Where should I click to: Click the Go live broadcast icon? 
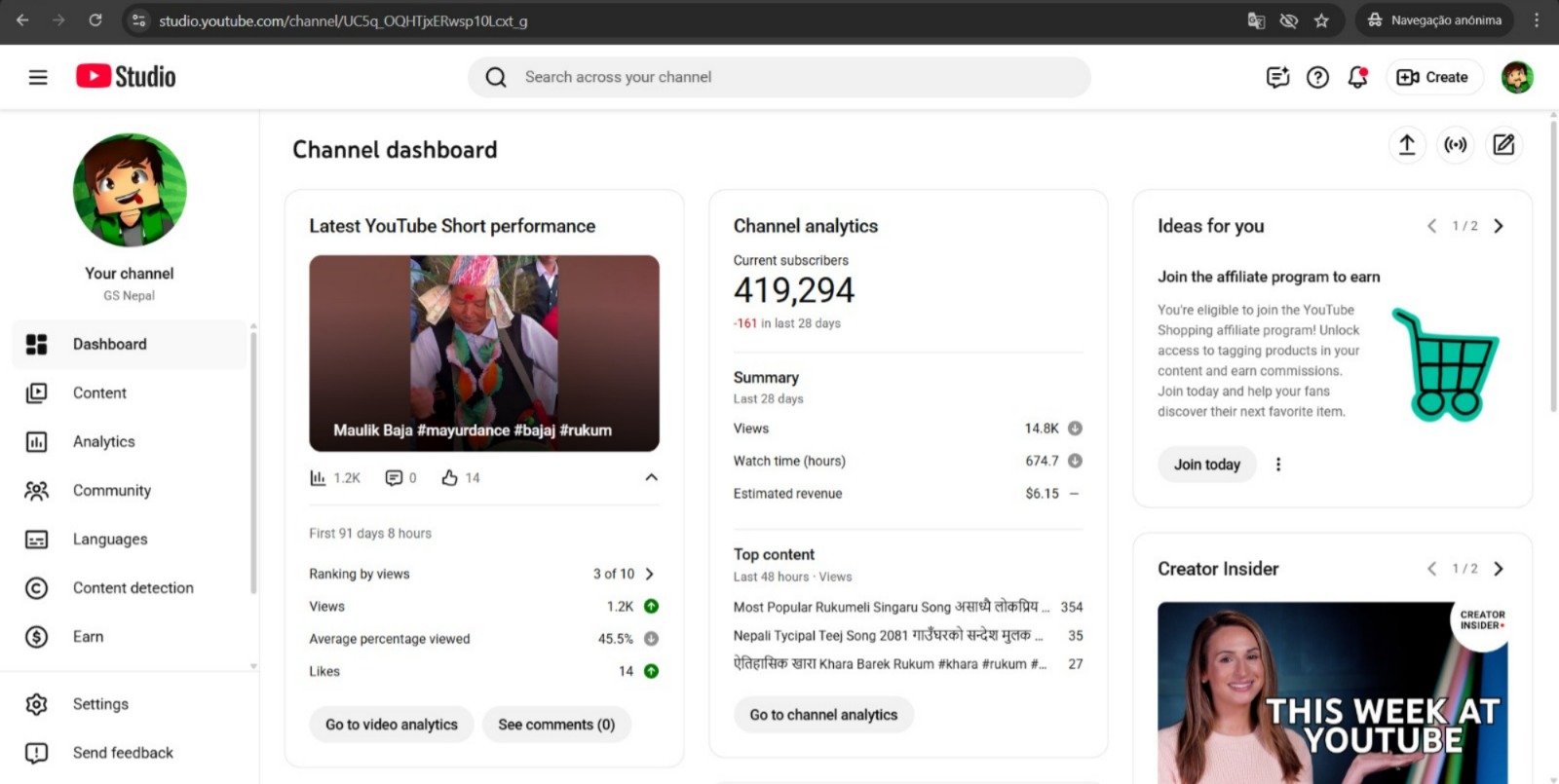1455,145
